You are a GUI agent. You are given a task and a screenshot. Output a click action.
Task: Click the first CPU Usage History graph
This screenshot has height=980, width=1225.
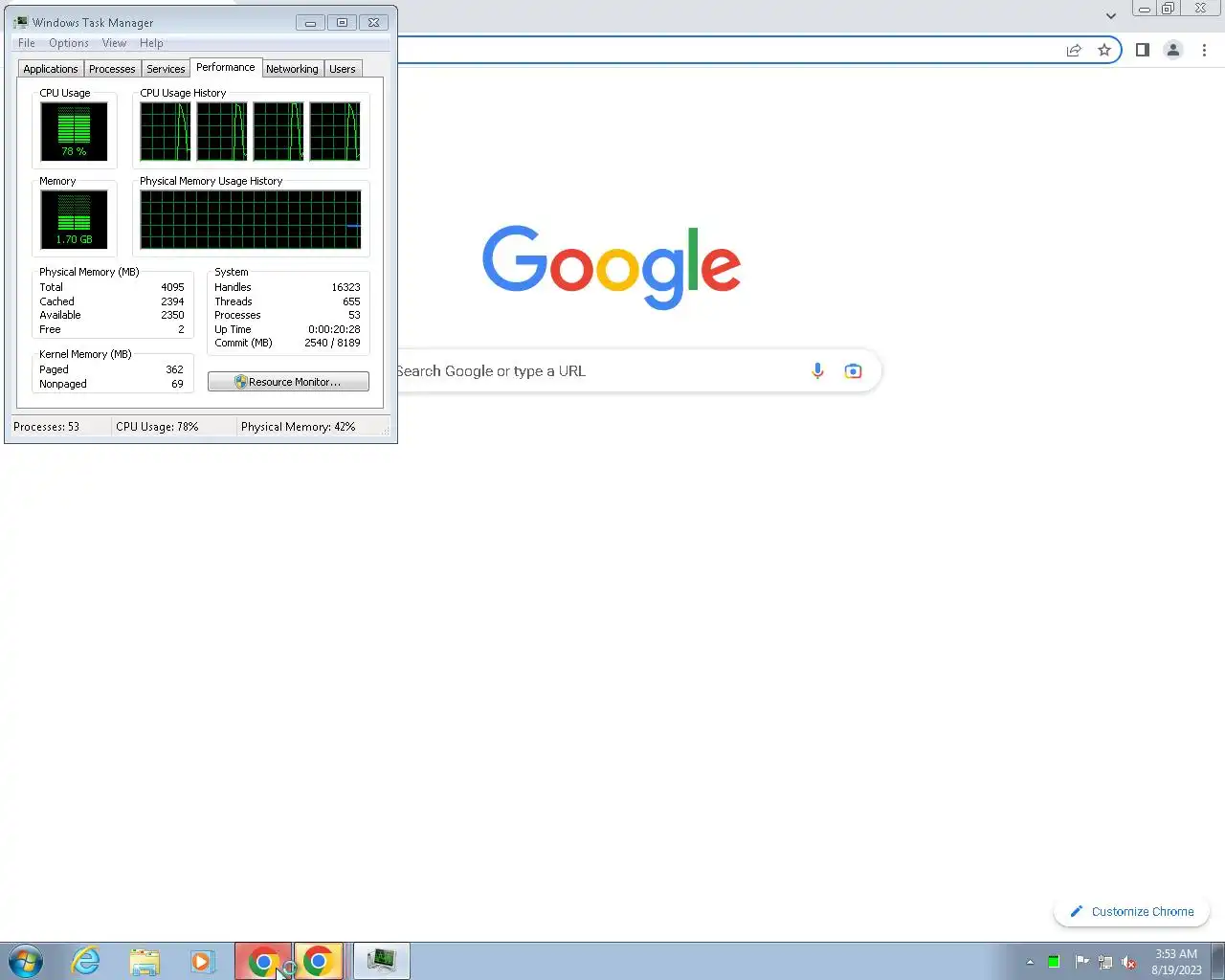click(x=166, y=131)
